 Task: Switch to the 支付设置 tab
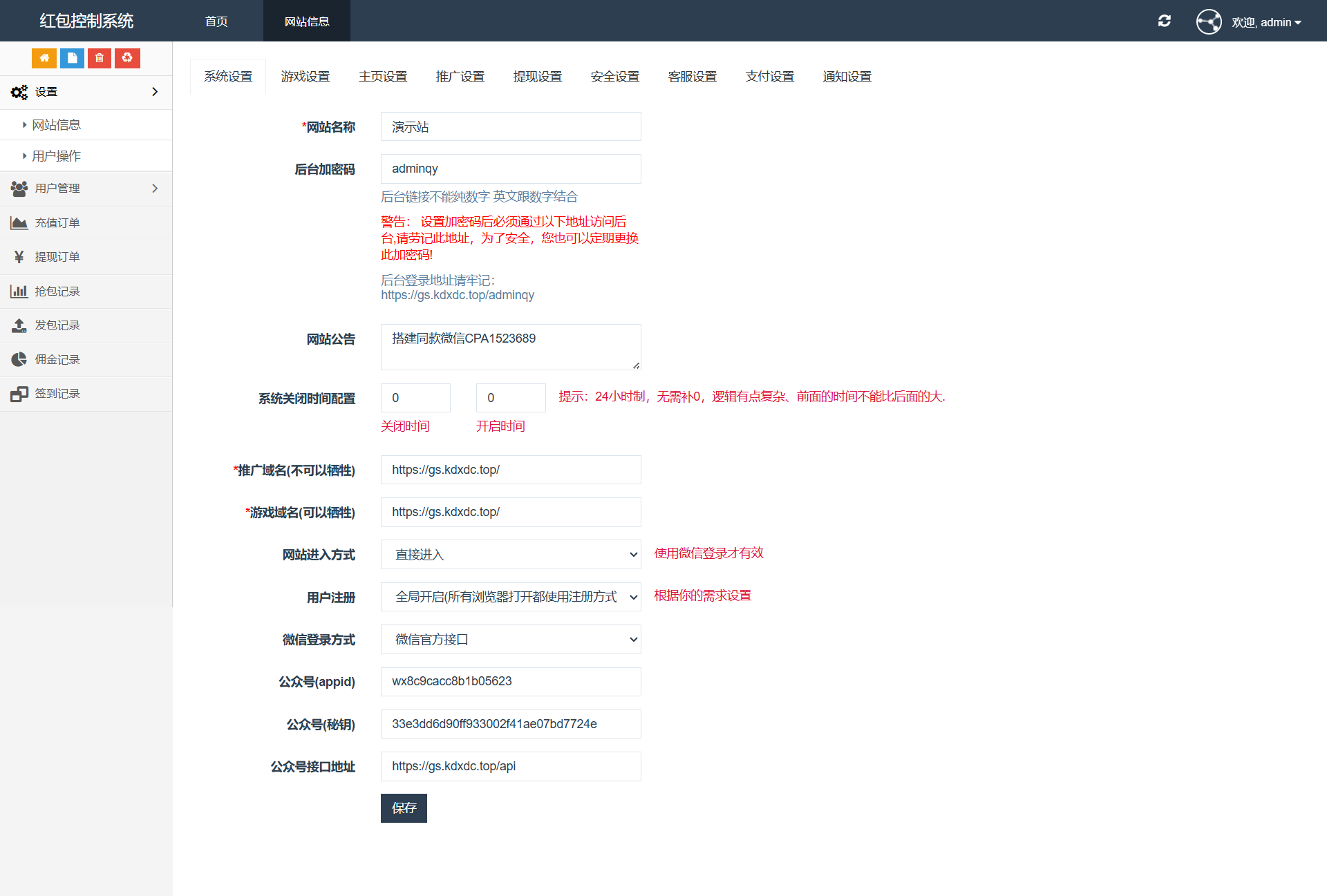(x=769, y=77)
